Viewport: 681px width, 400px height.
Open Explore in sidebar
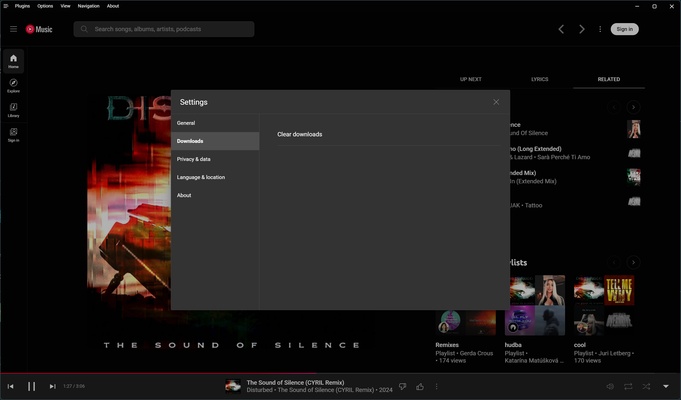[x=13, y=86]
